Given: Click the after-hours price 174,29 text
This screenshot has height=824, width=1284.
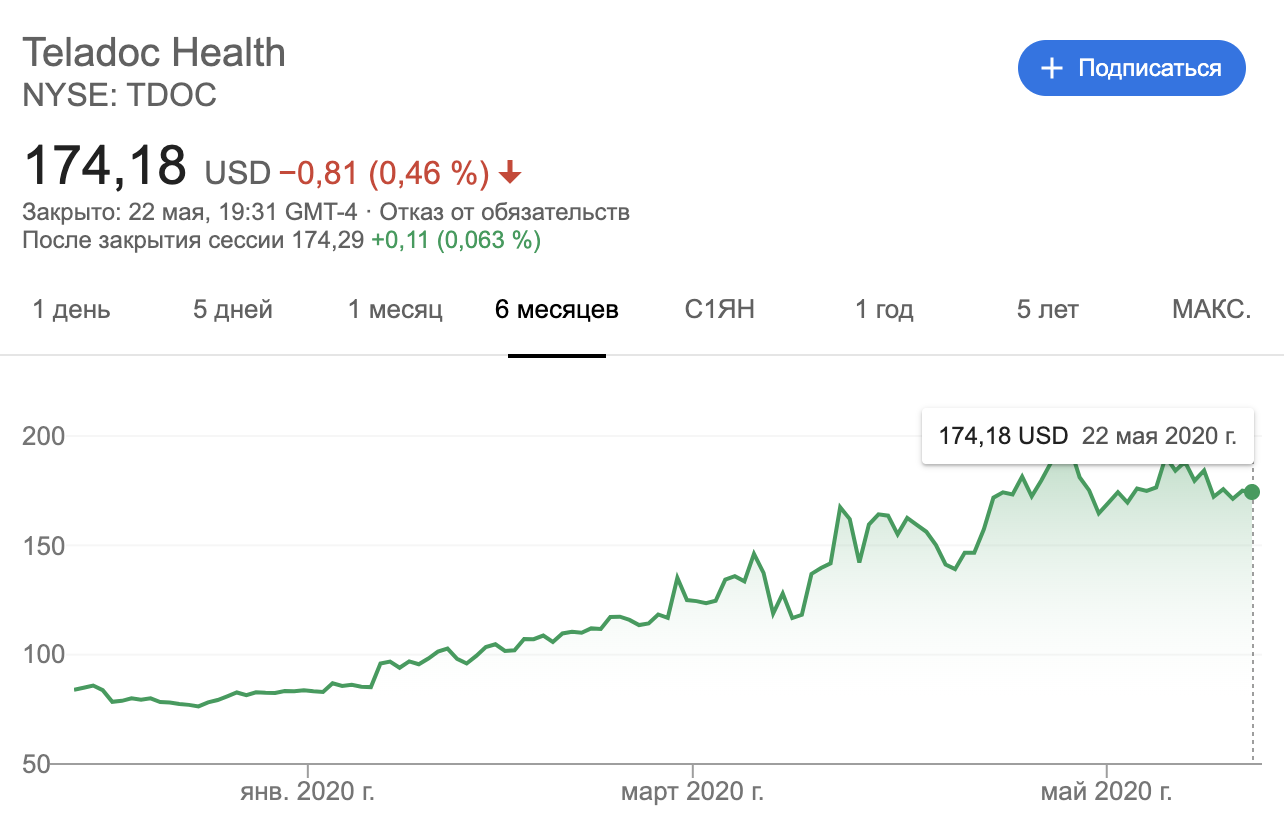Looking at the screenshot, I should point(328,240).
